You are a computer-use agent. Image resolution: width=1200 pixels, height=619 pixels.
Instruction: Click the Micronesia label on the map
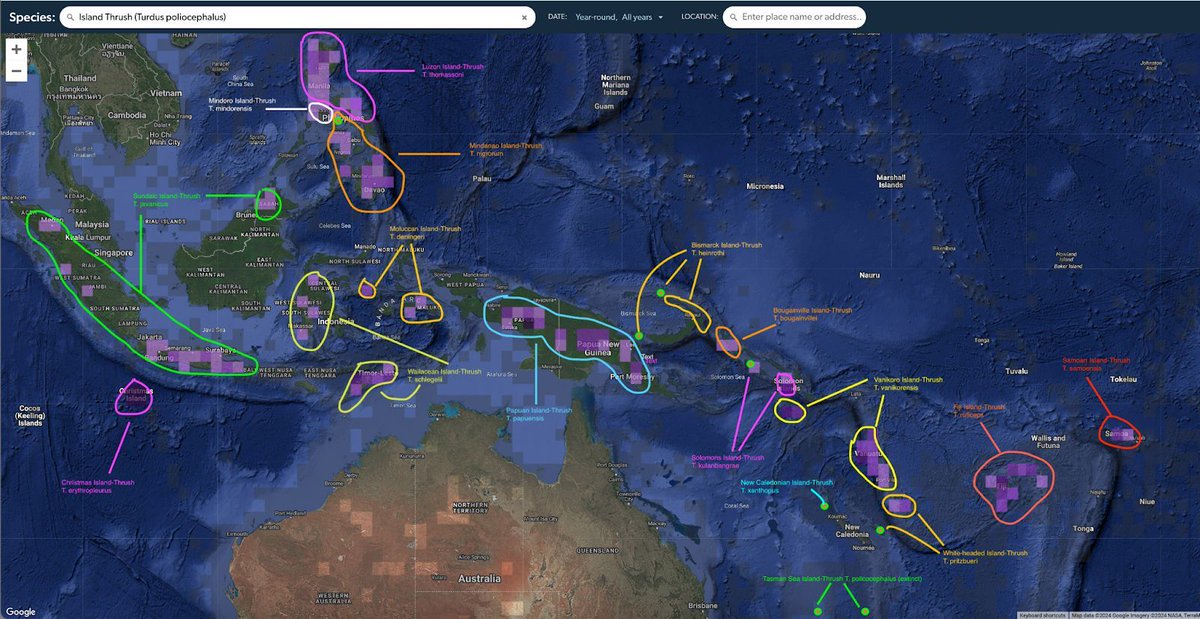[x=767, y=186]
